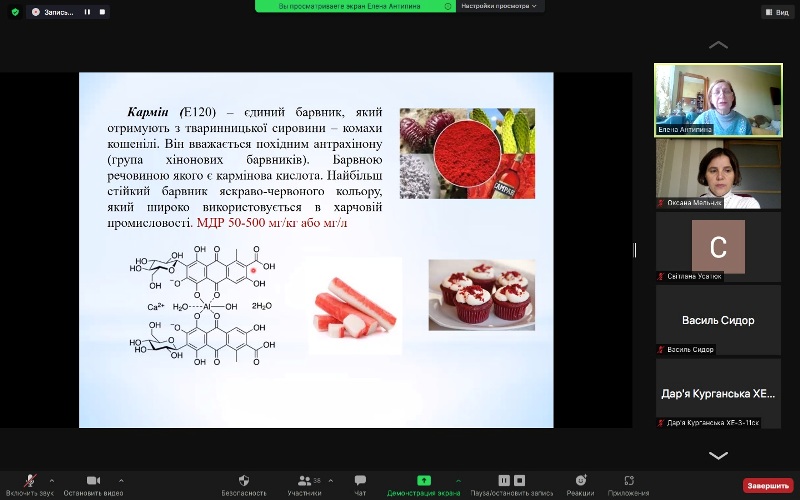
Task: Click muted mic icon on Василь Сидор
Action: (x=662, y=349)
